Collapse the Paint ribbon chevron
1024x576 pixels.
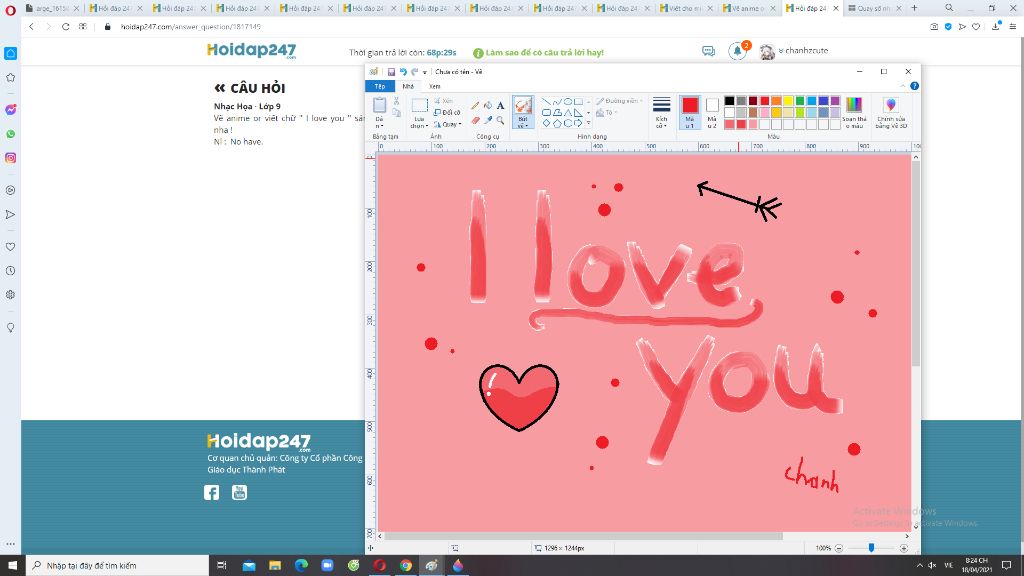click(903, 86)
